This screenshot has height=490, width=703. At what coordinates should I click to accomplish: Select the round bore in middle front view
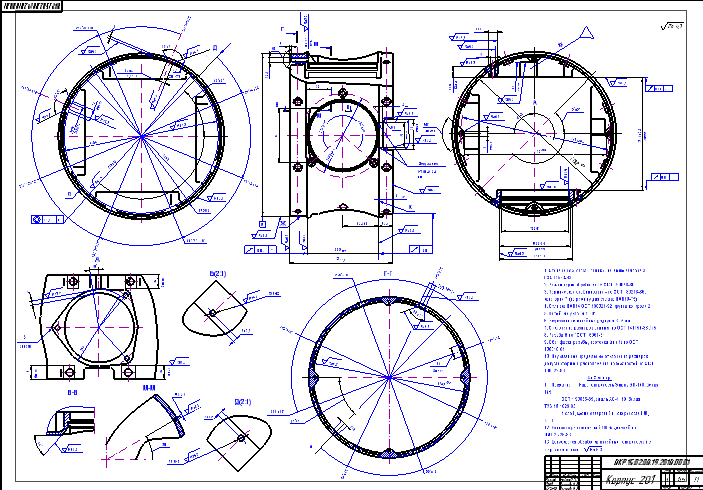[343, 134]
